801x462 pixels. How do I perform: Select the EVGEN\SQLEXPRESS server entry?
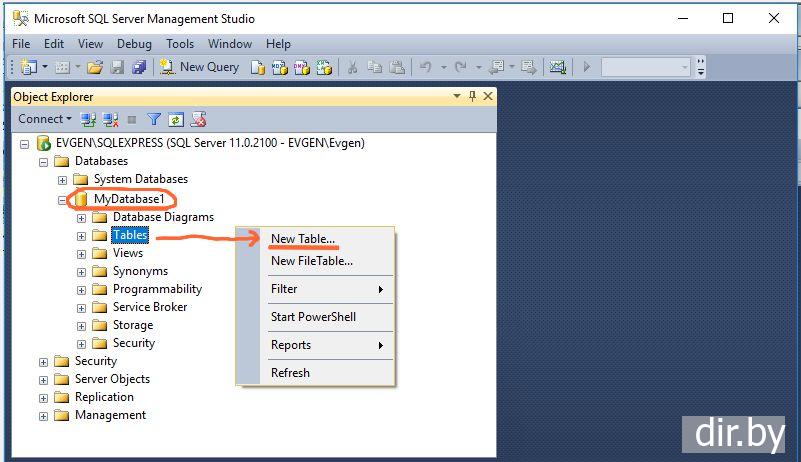[x=210, y=143]
